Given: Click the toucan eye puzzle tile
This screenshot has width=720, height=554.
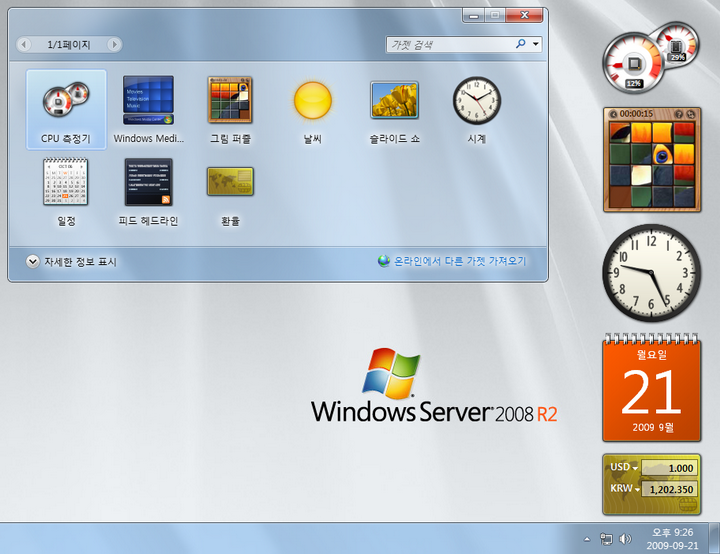Looking at the screenshot, I should pyautogui.click(x=662, y=154).
